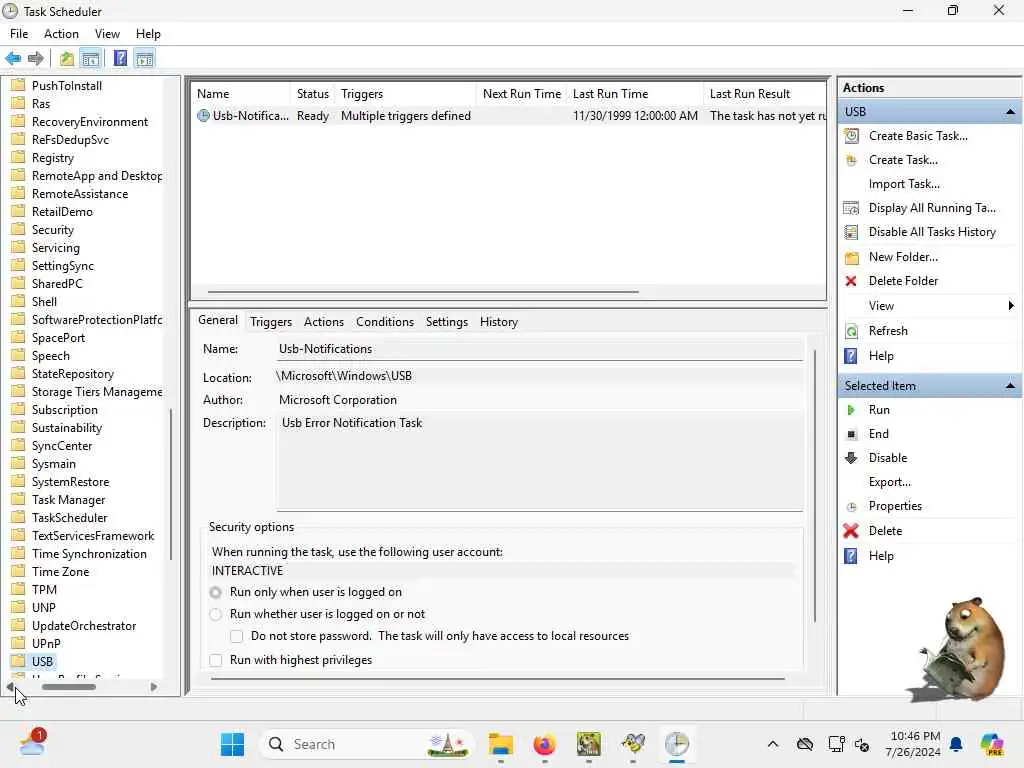Select the SystemRestore folder
Screen dimensions: 1024x768
[x=71, y=482]
